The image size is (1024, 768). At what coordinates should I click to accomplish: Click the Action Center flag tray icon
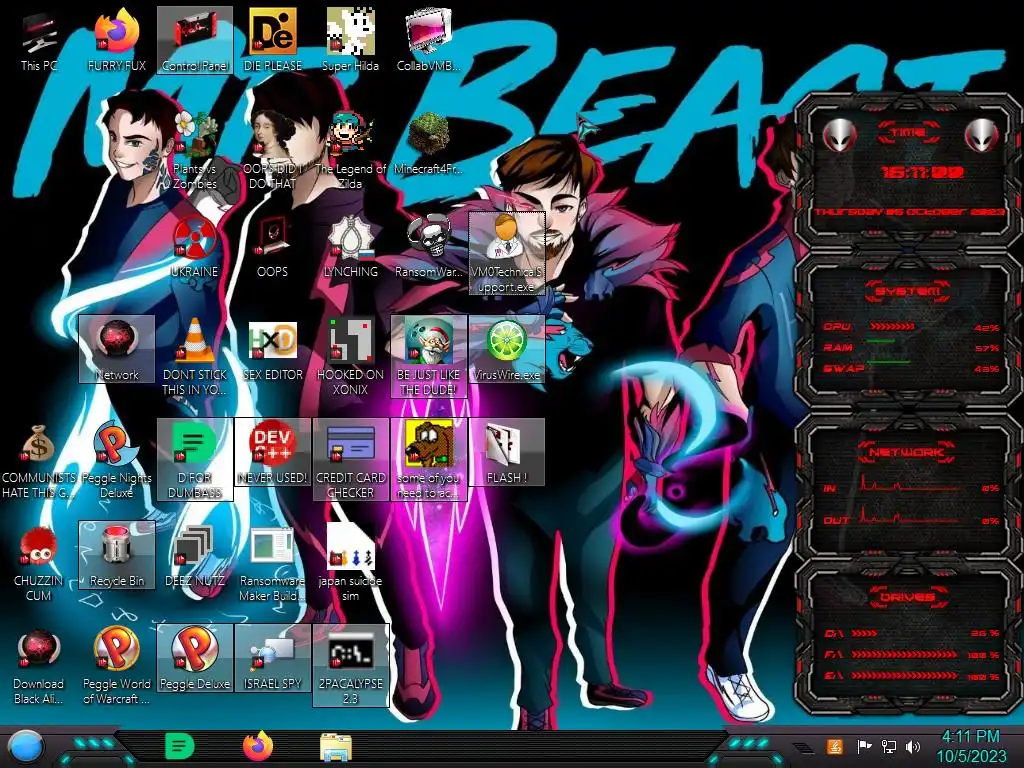click(864, 746)
